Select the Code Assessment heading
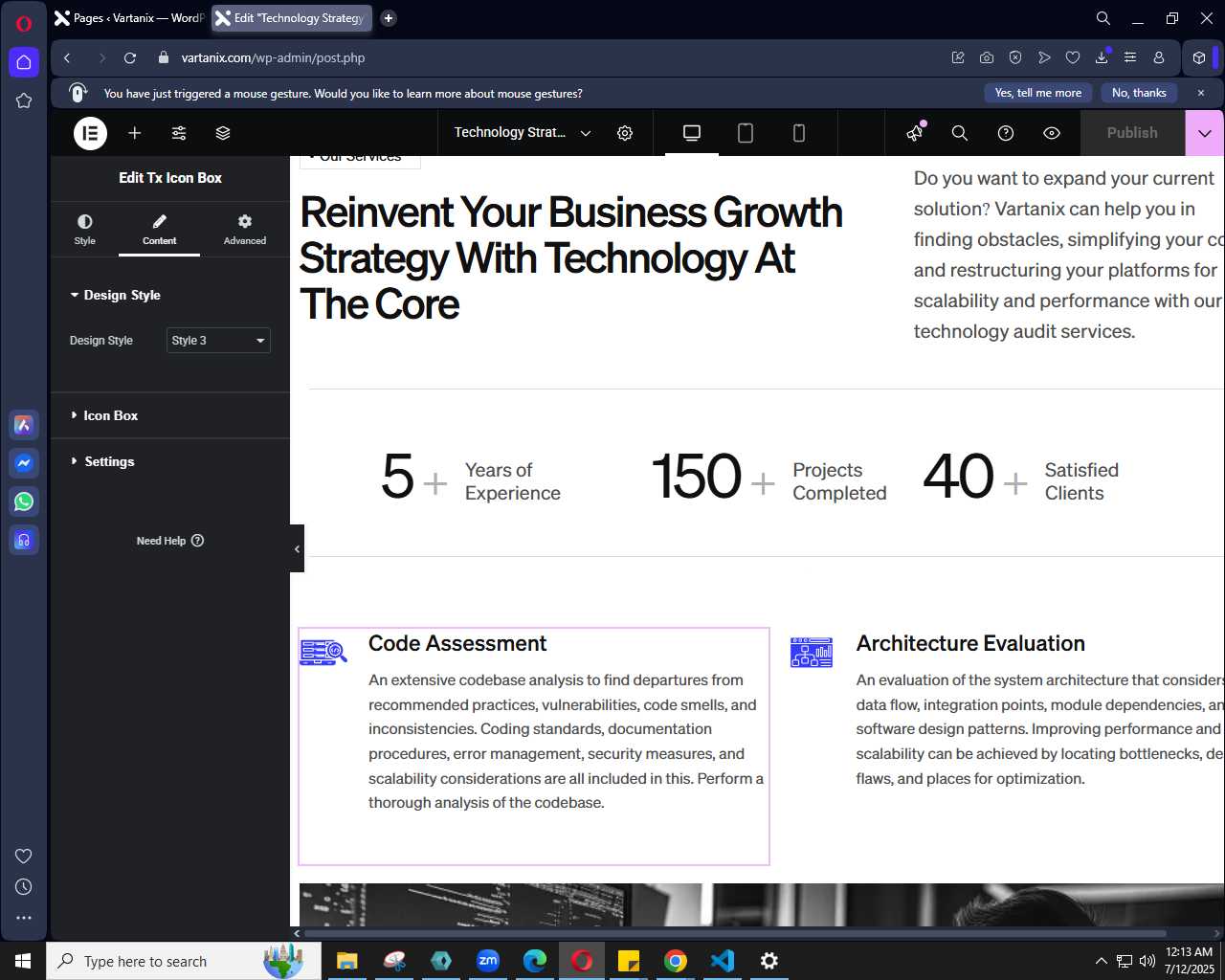The image size is (1225, 980). [x=457, y=643]
